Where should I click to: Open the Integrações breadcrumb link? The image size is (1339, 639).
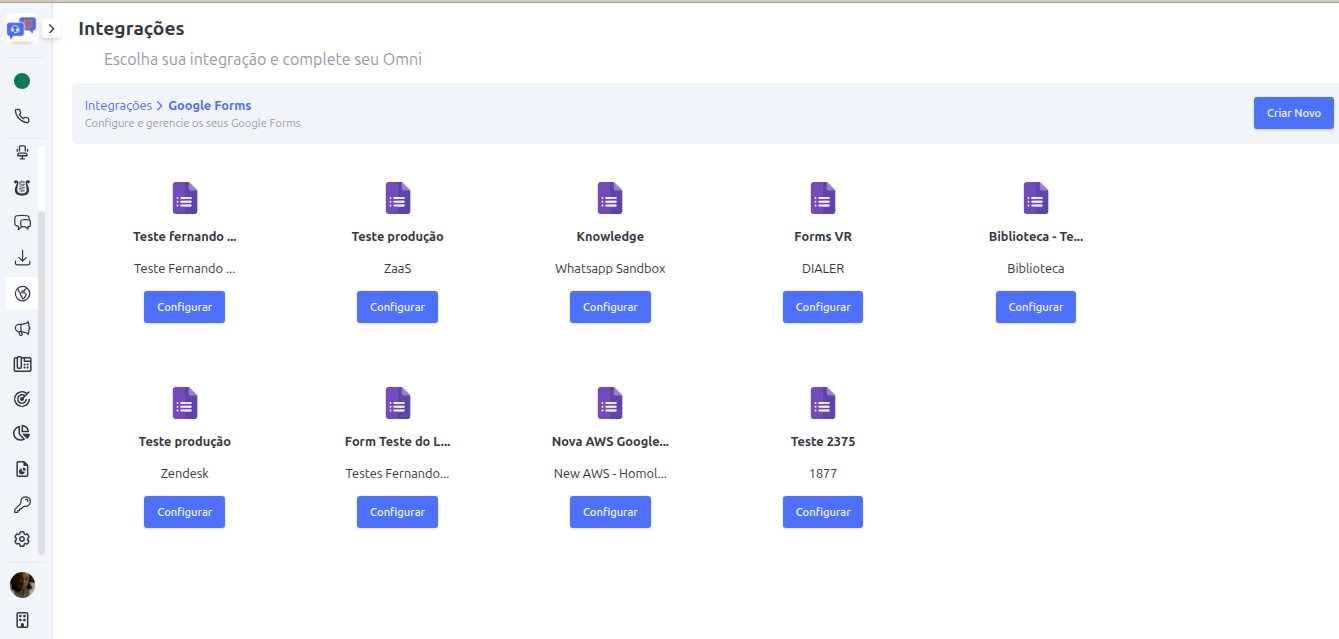pyautogui.click(x=118, y=105)
